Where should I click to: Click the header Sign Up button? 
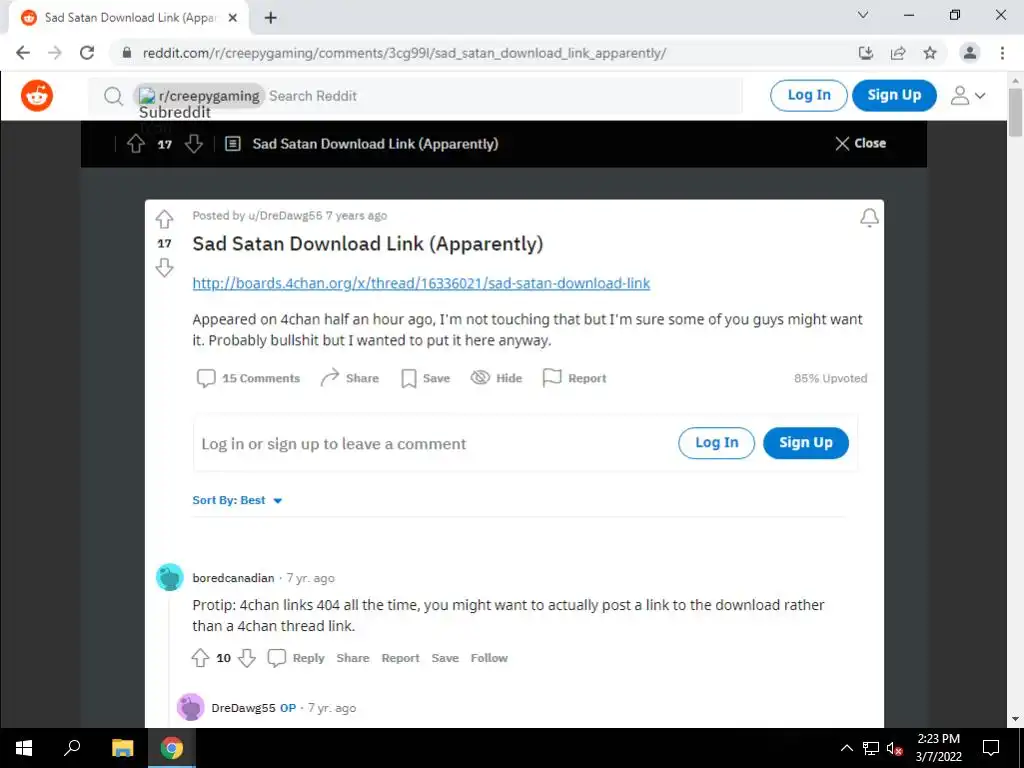pyautogui.click(x=894, y=95)
